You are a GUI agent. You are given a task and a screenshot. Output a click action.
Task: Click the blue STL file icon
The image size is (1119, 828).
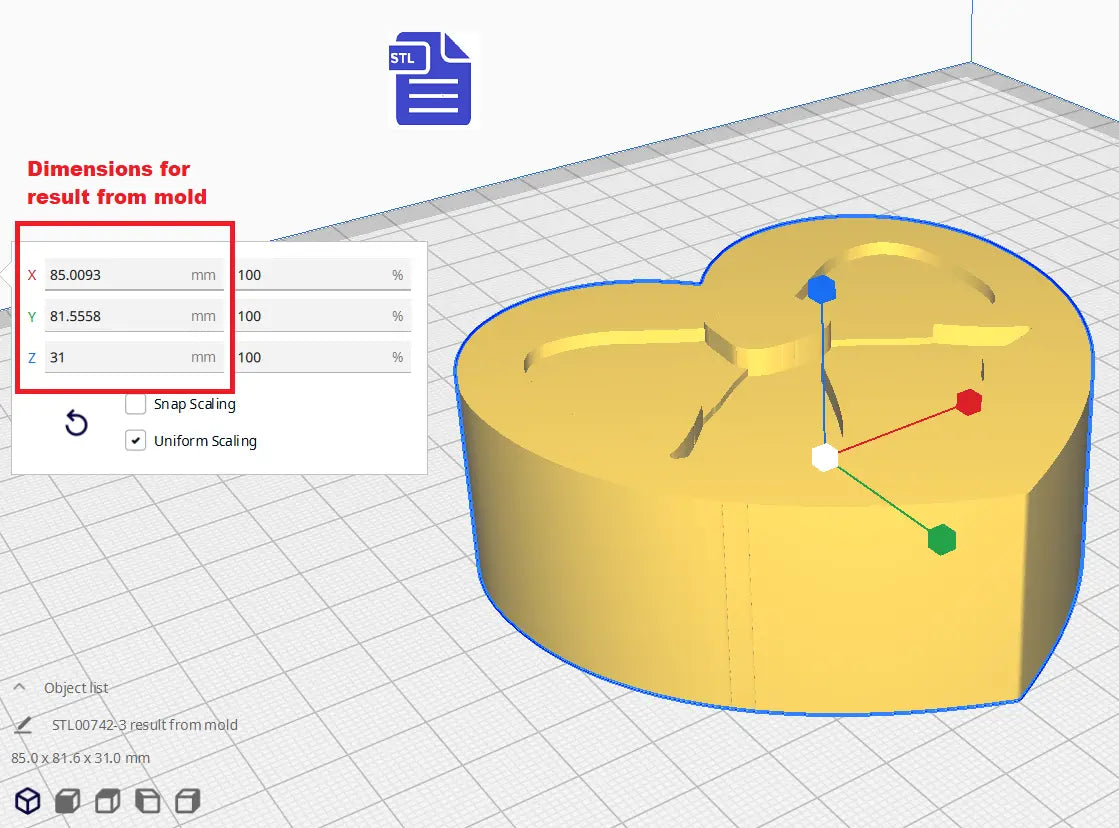click(x=431, y=79)
